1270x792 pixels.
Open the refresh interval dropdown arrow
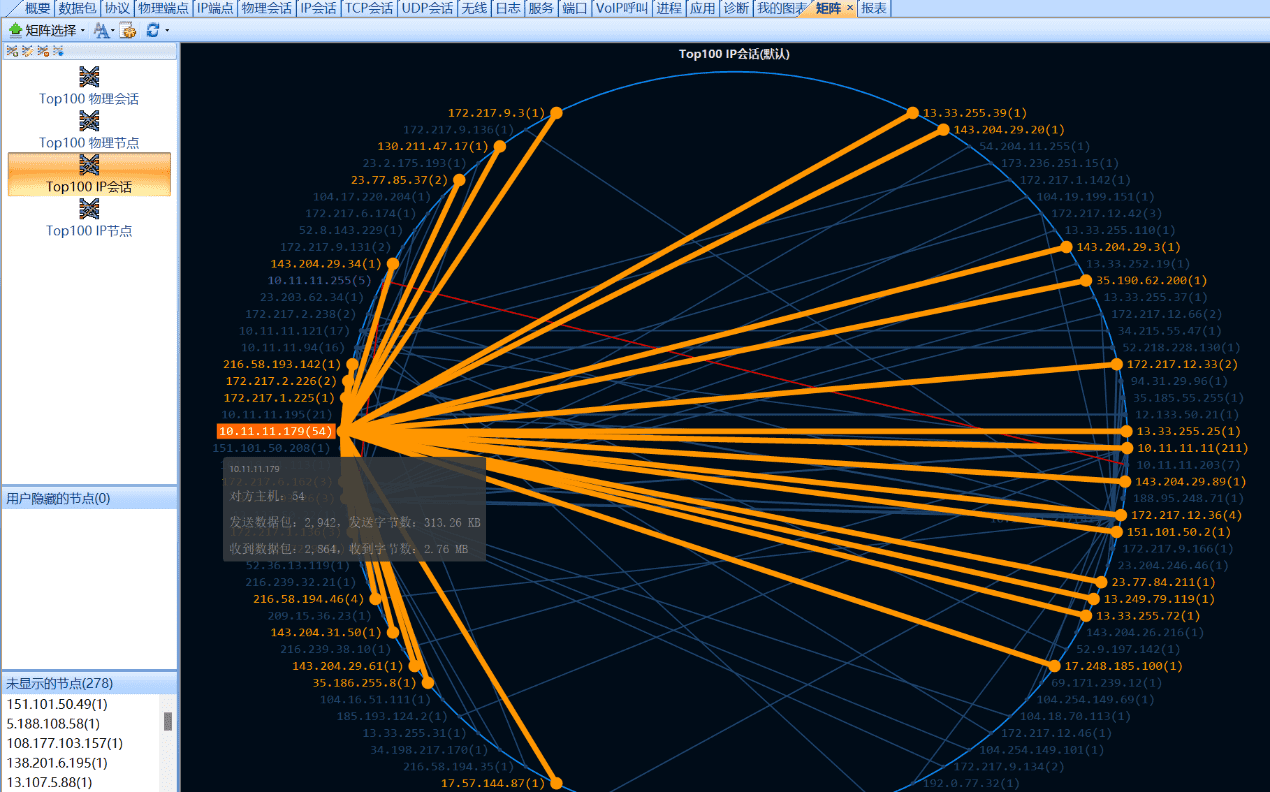[x=167, y=30]
